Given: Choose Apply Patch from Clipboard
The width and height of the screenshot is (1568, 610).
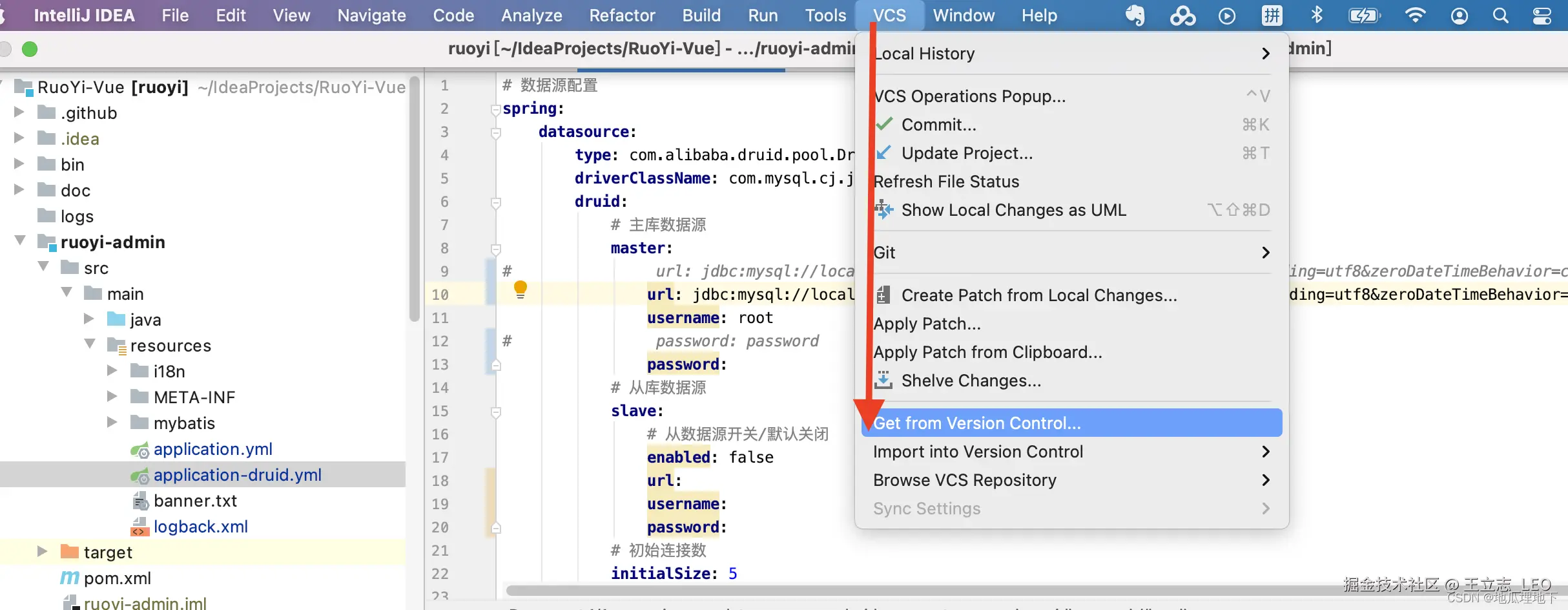Looking at the screenshot, I should (x=1072, y=352).
